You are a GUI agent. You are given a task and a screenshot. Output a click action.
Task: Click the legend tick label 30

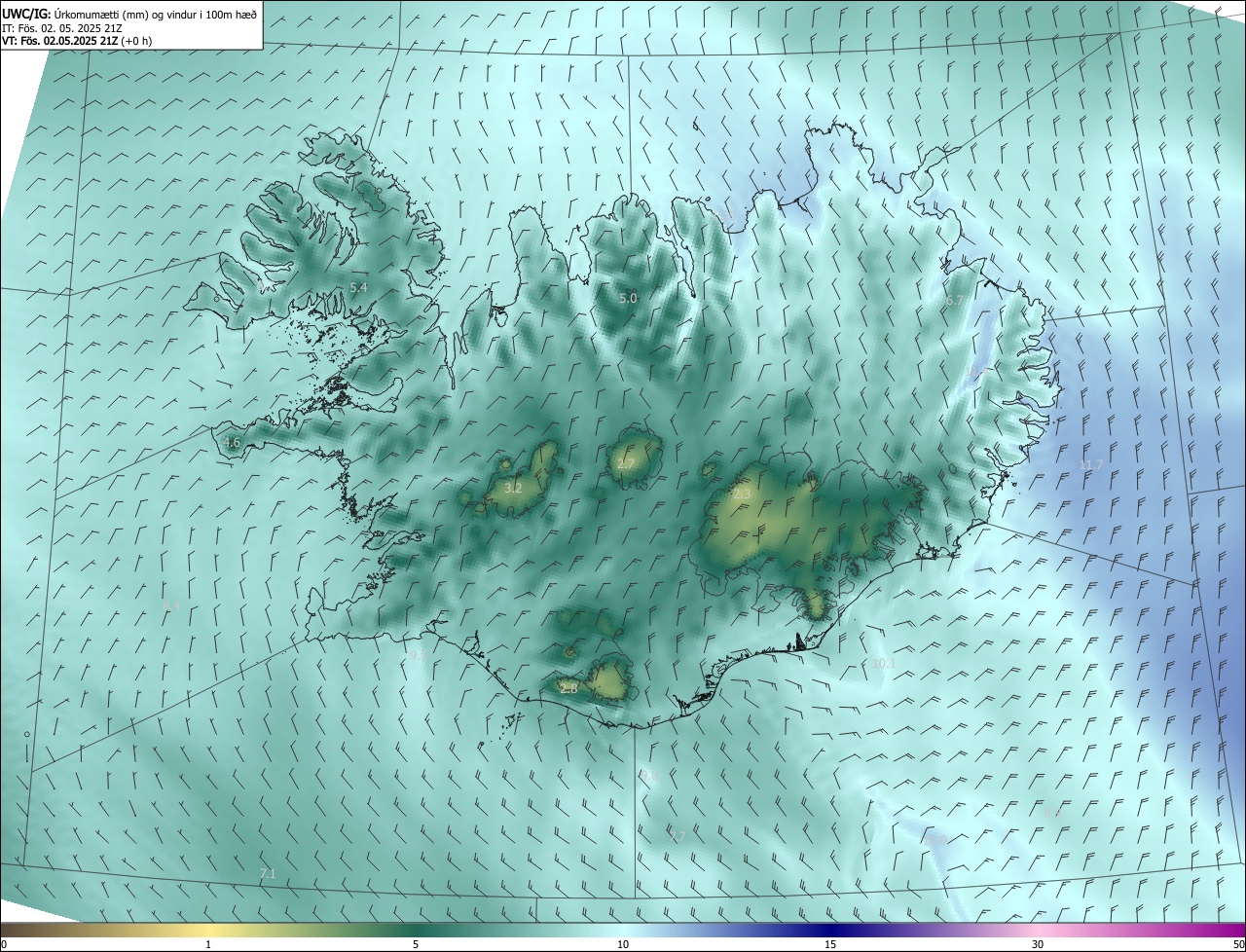click(1038, 944)
